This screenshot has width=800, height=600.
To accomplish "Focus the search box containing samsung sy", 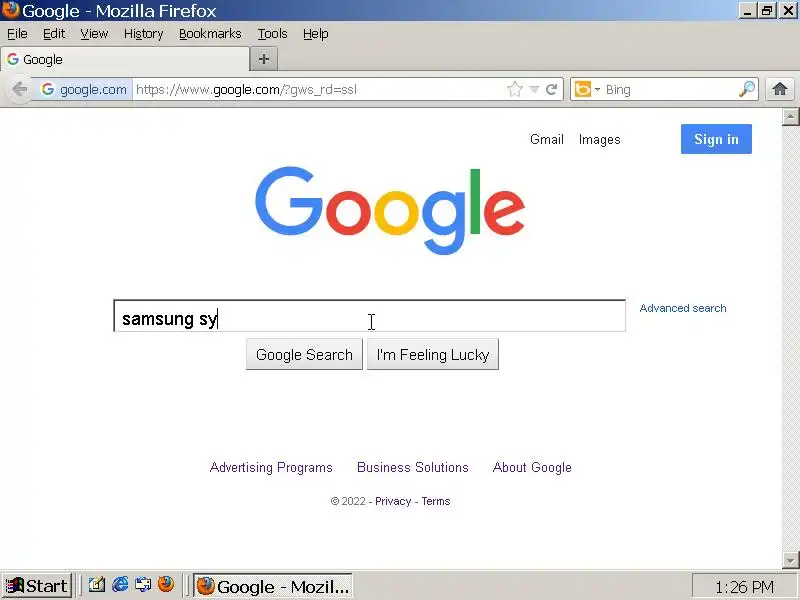I will pyautogui.click(x=369, y=316).
